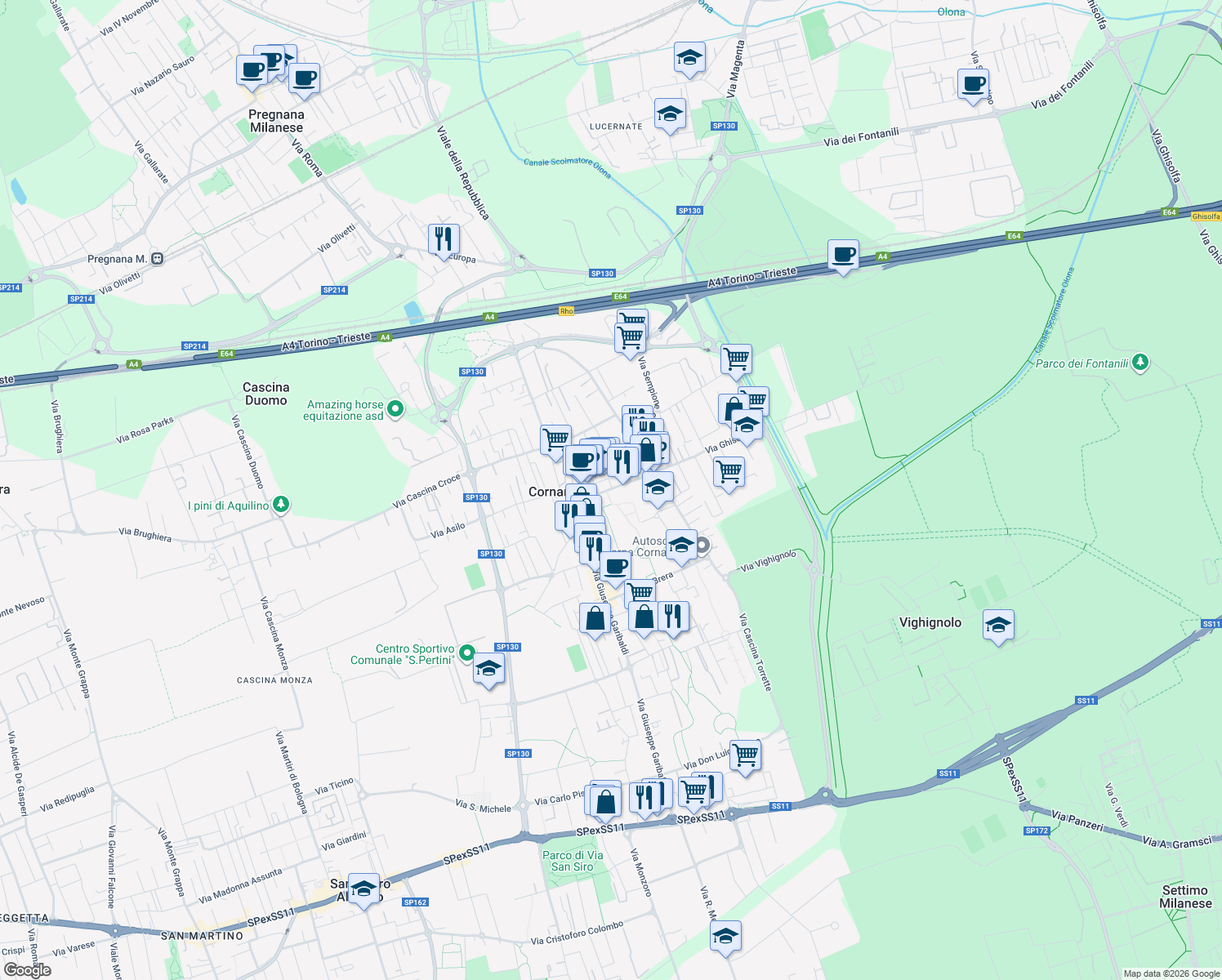1222x980 pixels.
Task: Click the coffee shop icon near Pregnana Milanese
Action: pyautogui.click(x=251, y=69)
